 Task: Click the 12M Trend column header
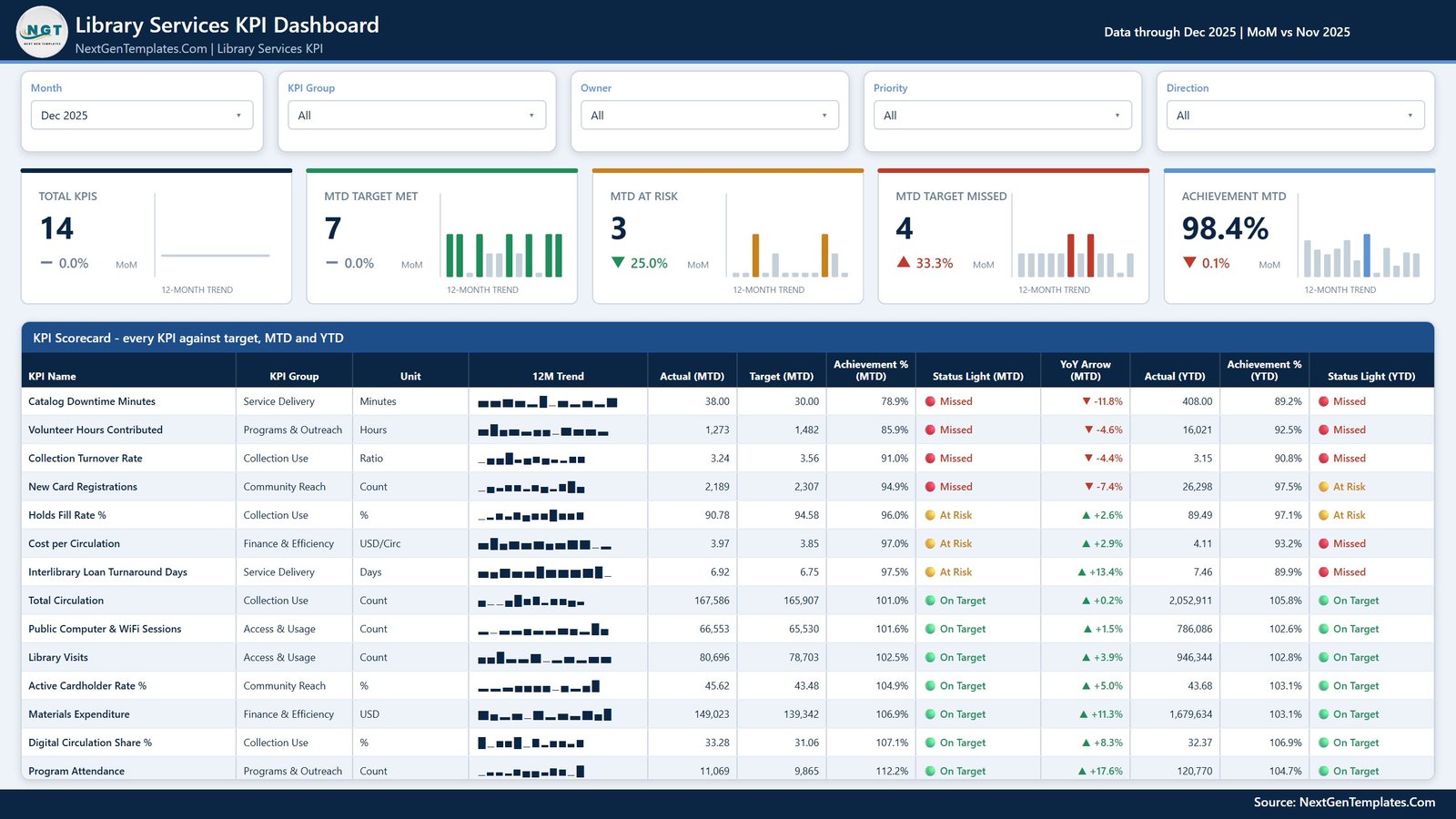[x=558, y=376]
